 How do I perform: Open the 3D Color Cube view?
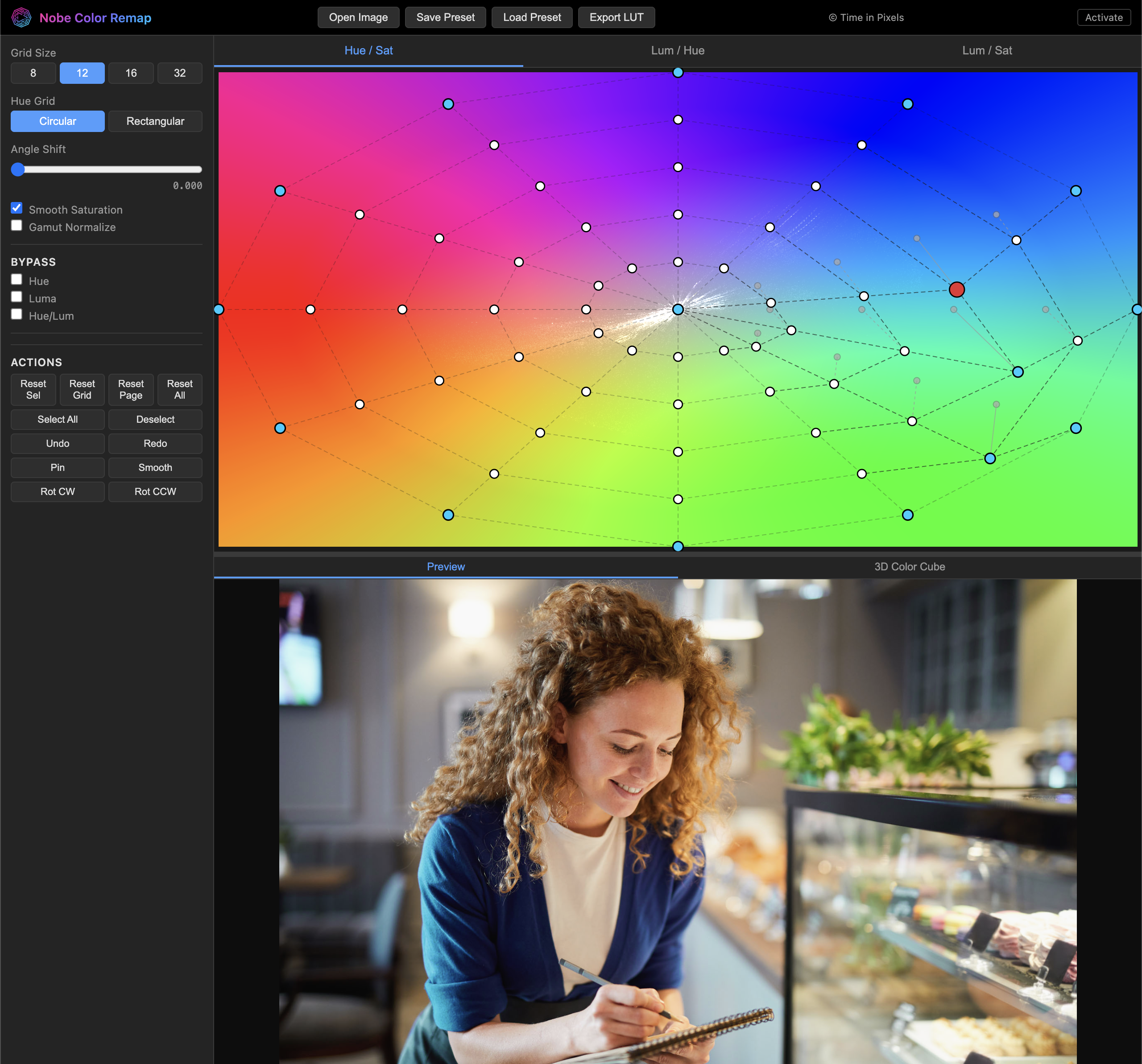909,566
